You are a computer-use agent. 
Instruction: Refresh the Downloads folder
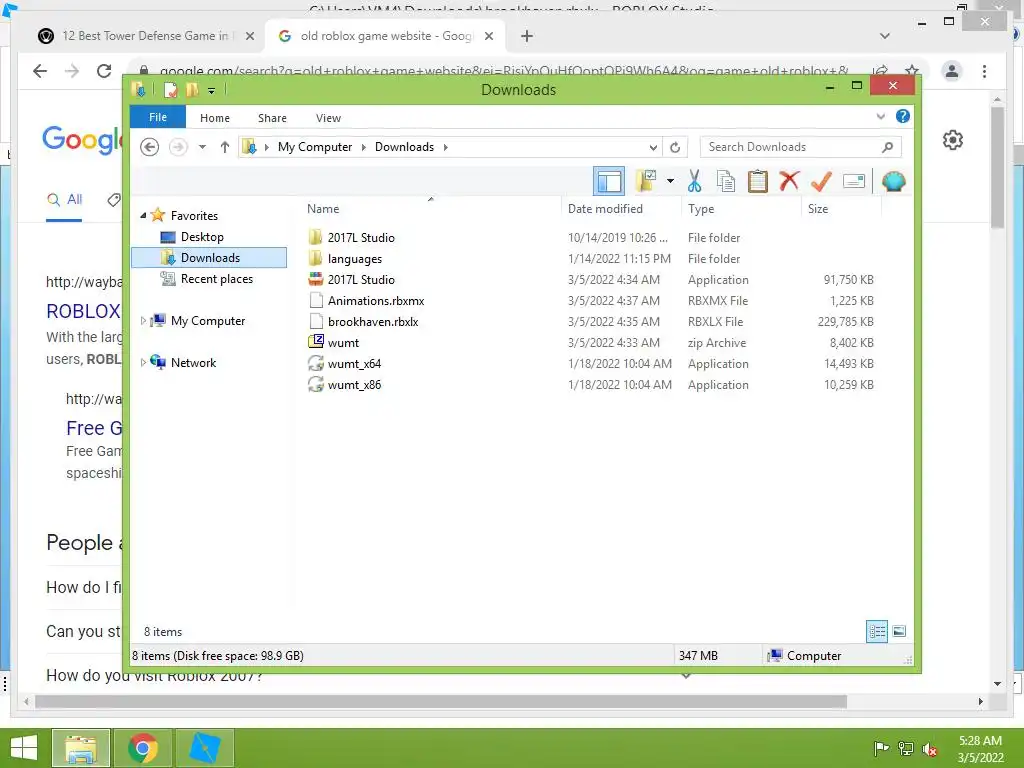(675, 147)
